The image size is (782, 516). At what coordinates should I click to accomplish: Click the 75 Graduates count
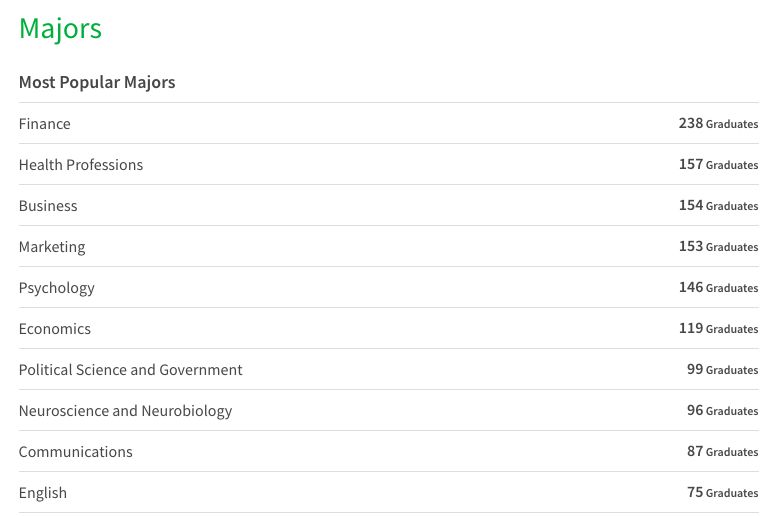[x=722, y=493]
